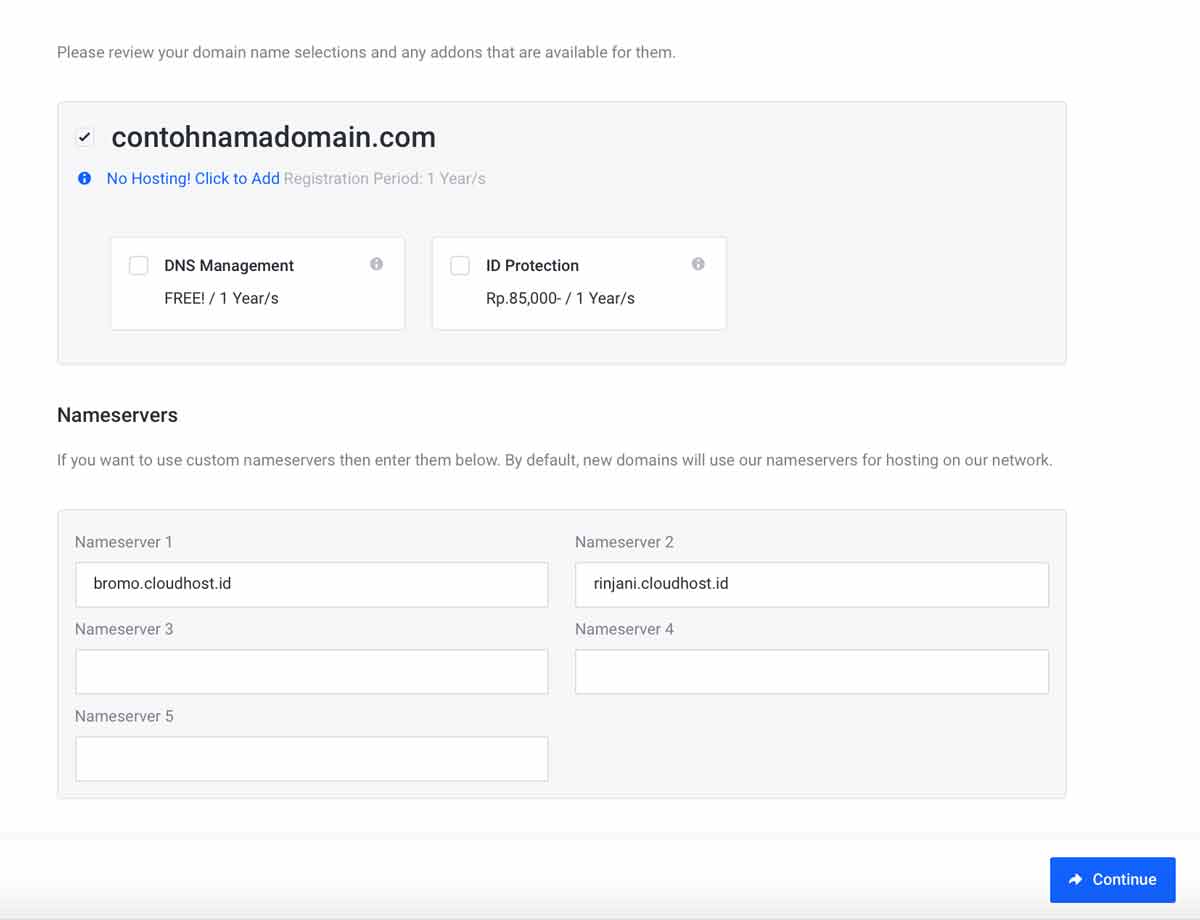Click the custom nameservers description paragraph
The height and width of the screenshot is (920, 1200).
tap(555, 461)
